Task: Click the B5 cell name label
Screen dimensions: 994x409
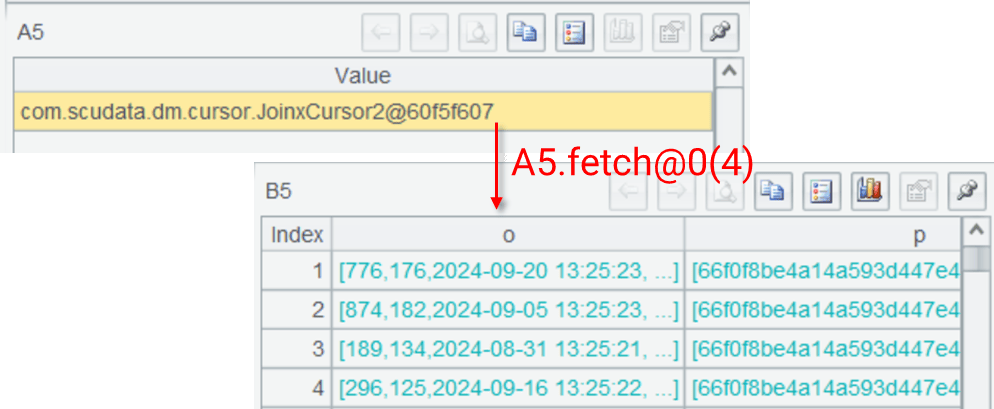Action: (x=278, y=192)
